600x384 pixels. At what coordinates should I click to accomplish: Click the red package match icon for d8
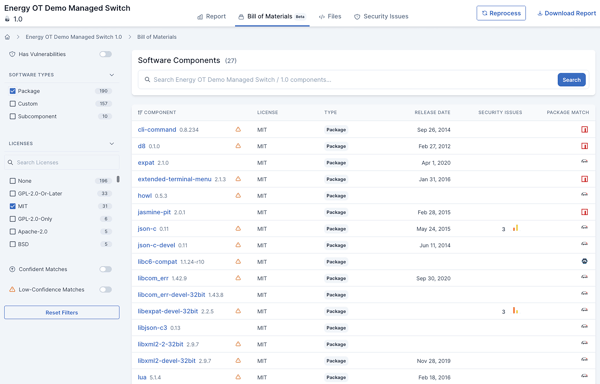tap(584, 146)
